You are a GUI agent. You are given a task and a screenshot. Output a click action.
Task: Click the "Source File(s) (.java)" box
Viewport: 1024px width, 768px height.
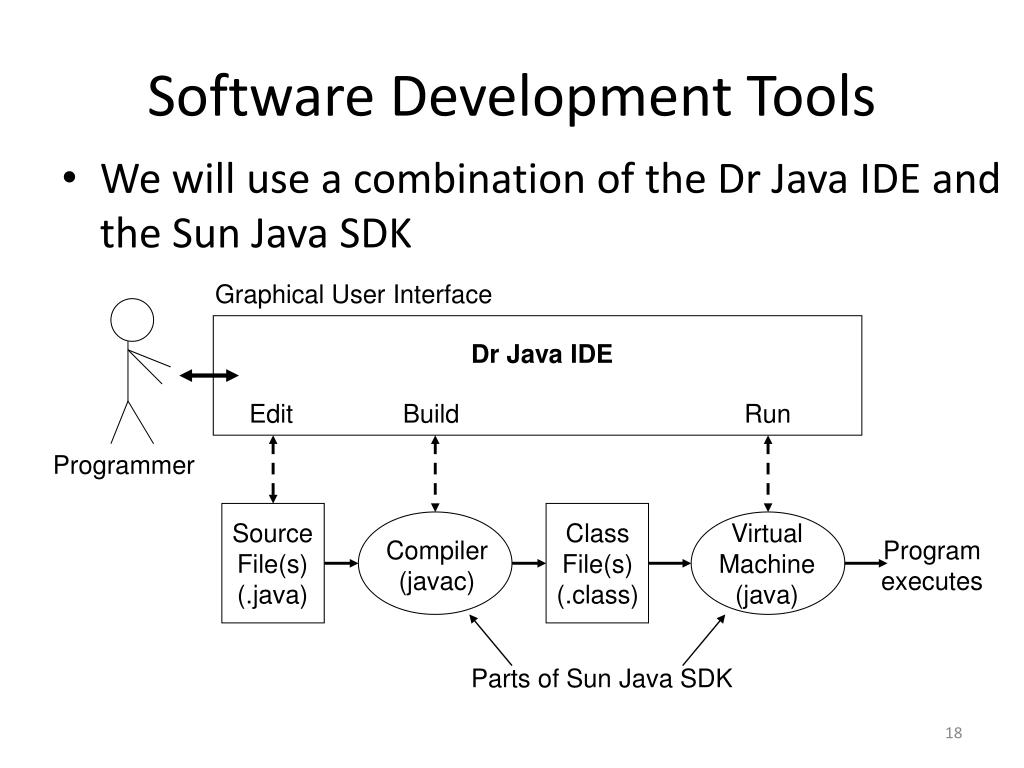[273, 563]
